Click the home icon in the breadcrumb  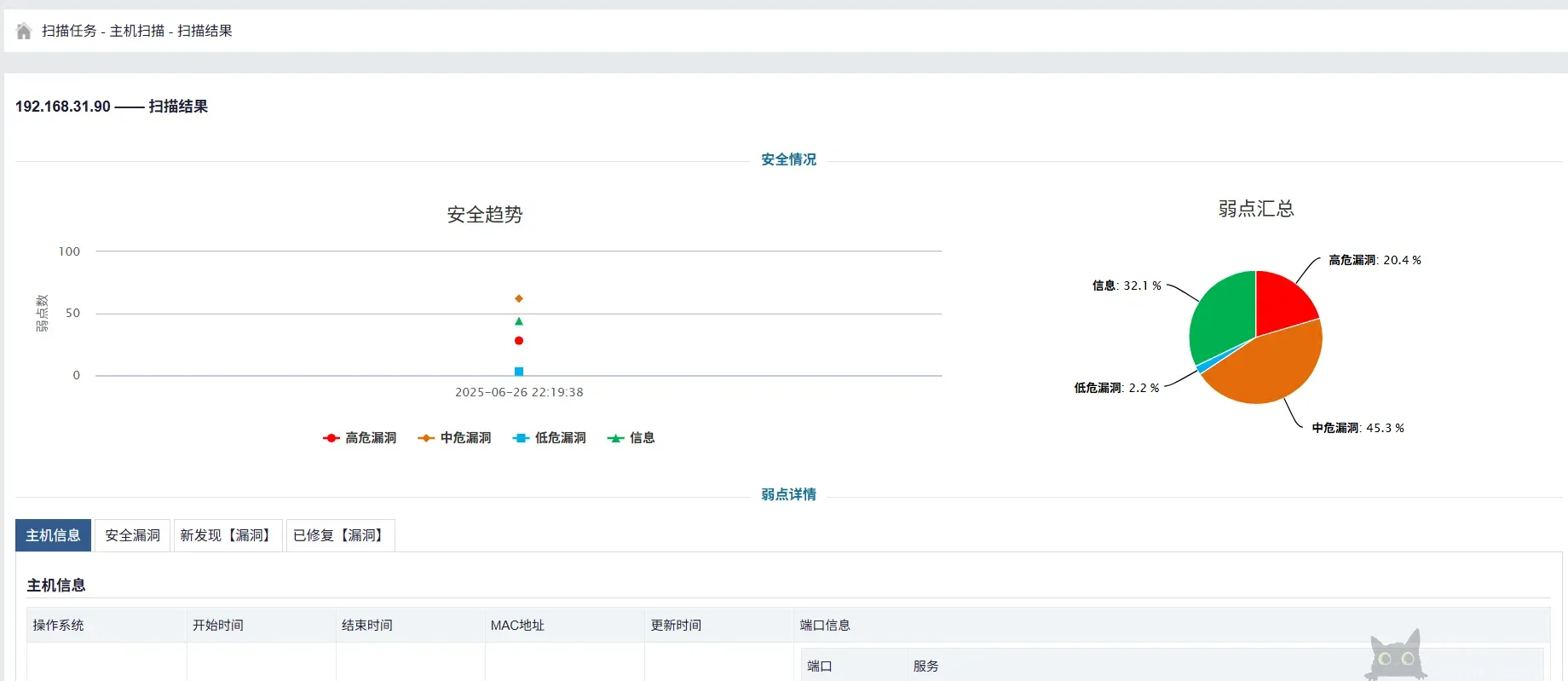coord(24,32)
